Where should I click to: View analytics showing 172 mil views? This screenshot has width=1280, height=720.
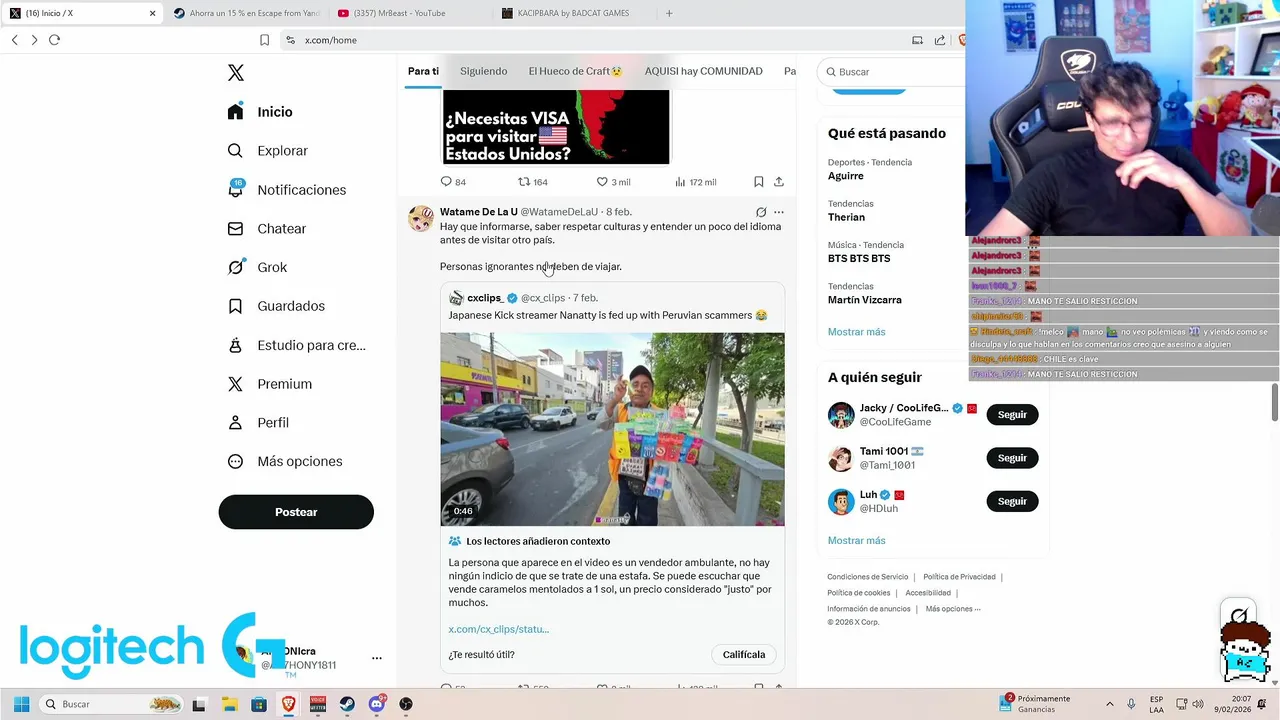click(696, 182)
